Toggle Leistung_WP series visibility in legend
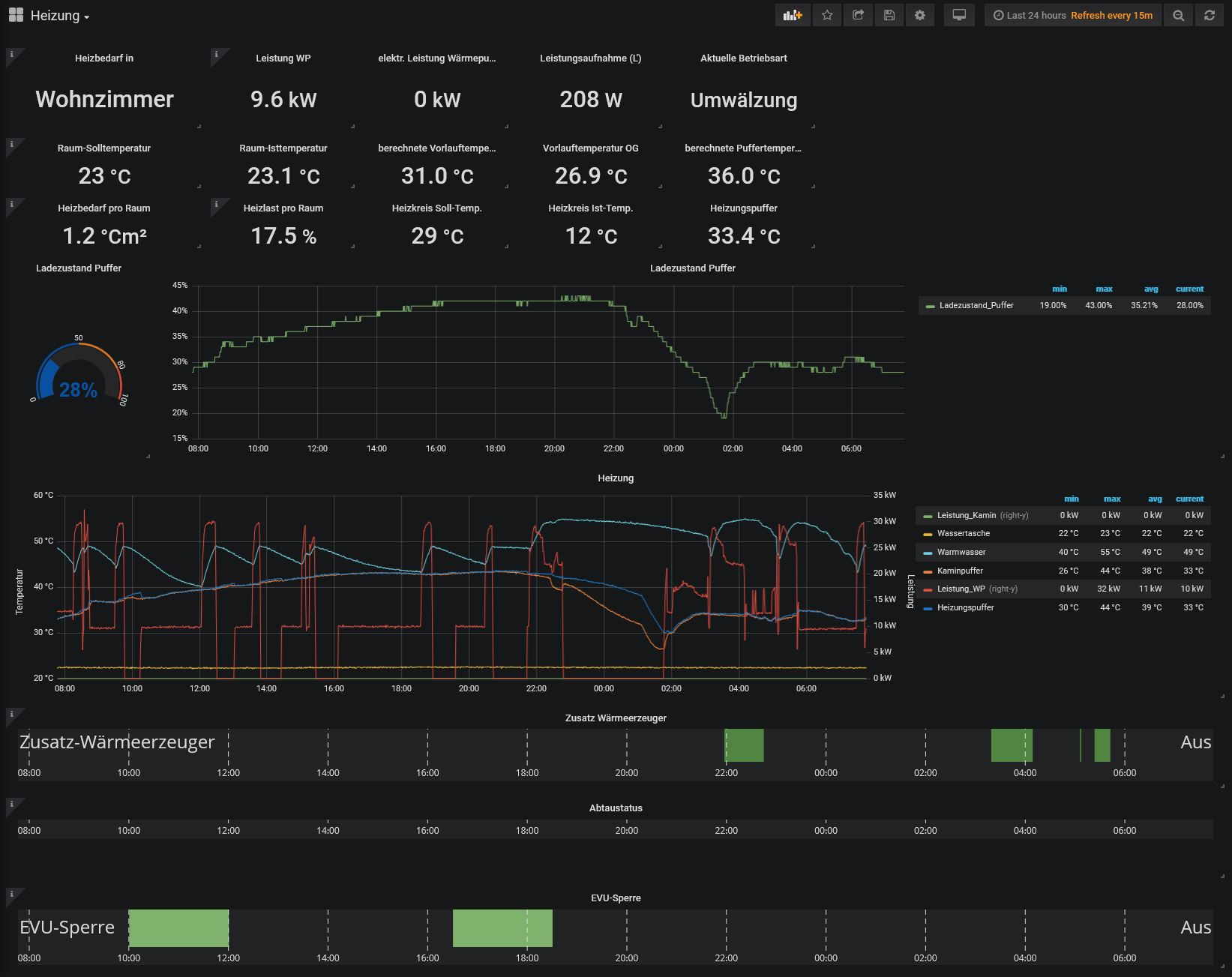 tap(961, 589)
